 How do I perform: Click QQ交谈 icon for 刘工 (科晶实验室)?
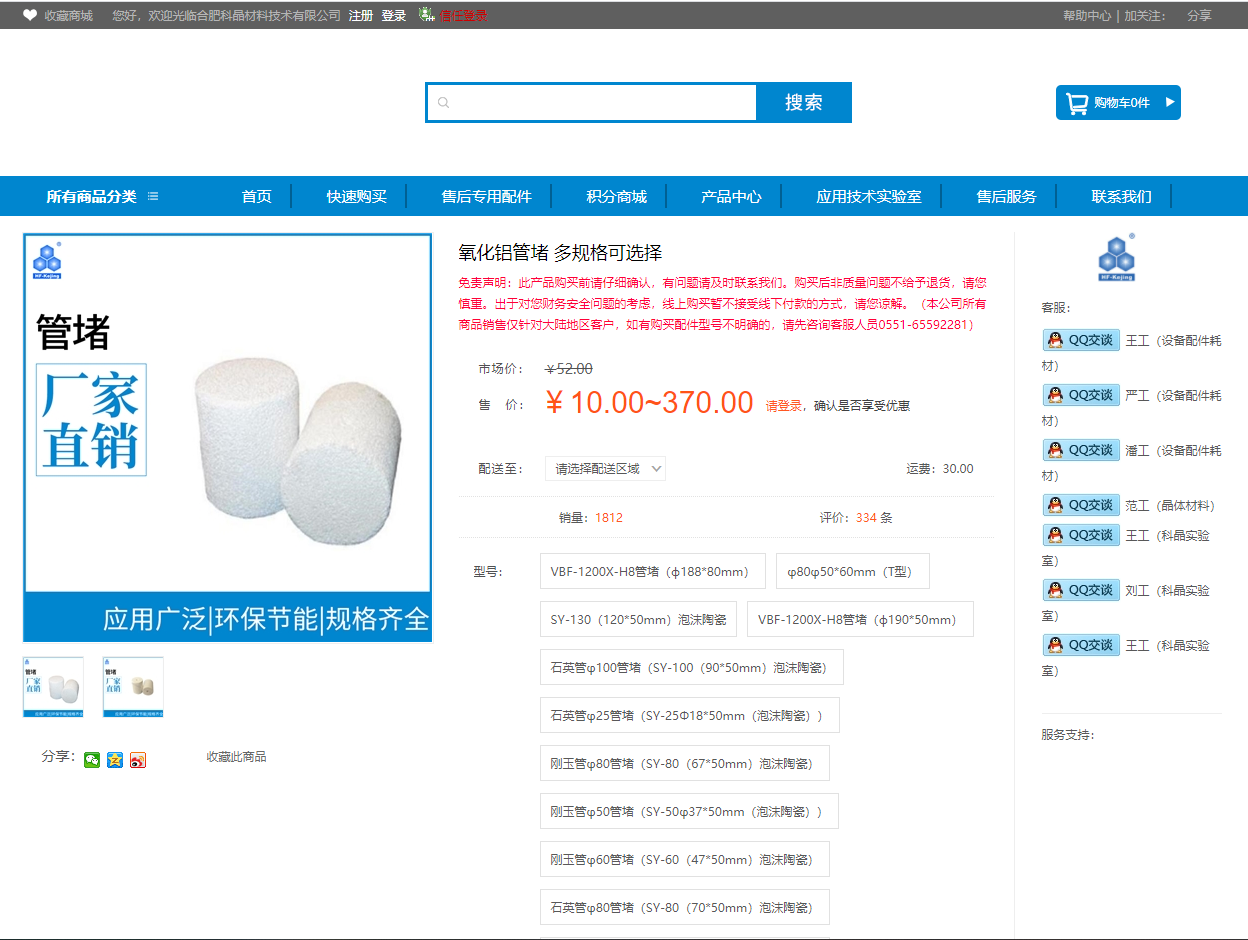coord(1080,590)
